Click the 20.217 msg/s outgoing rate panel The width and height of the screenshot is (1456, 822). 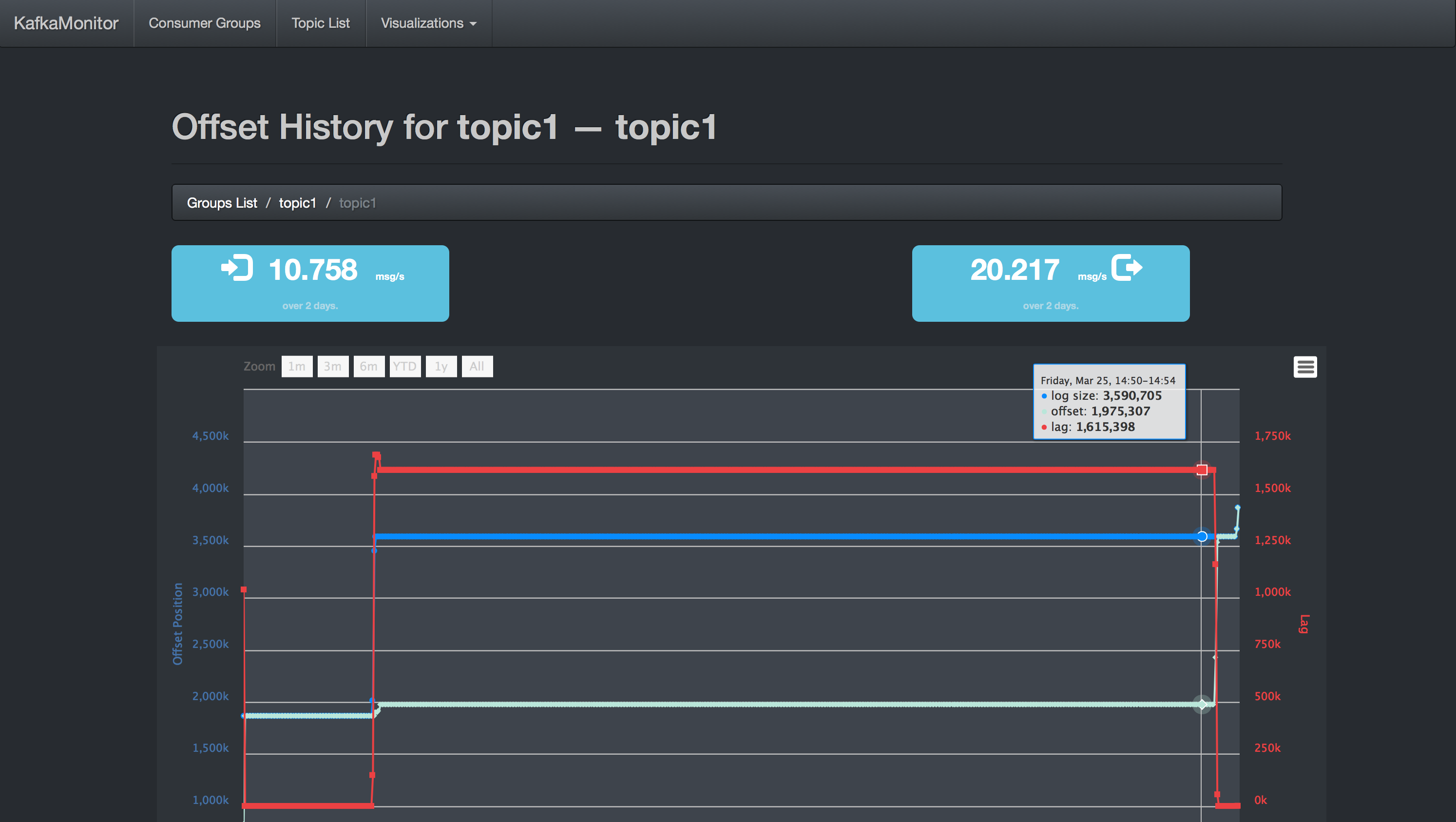pyautogui.click(x=1050, y=283)
